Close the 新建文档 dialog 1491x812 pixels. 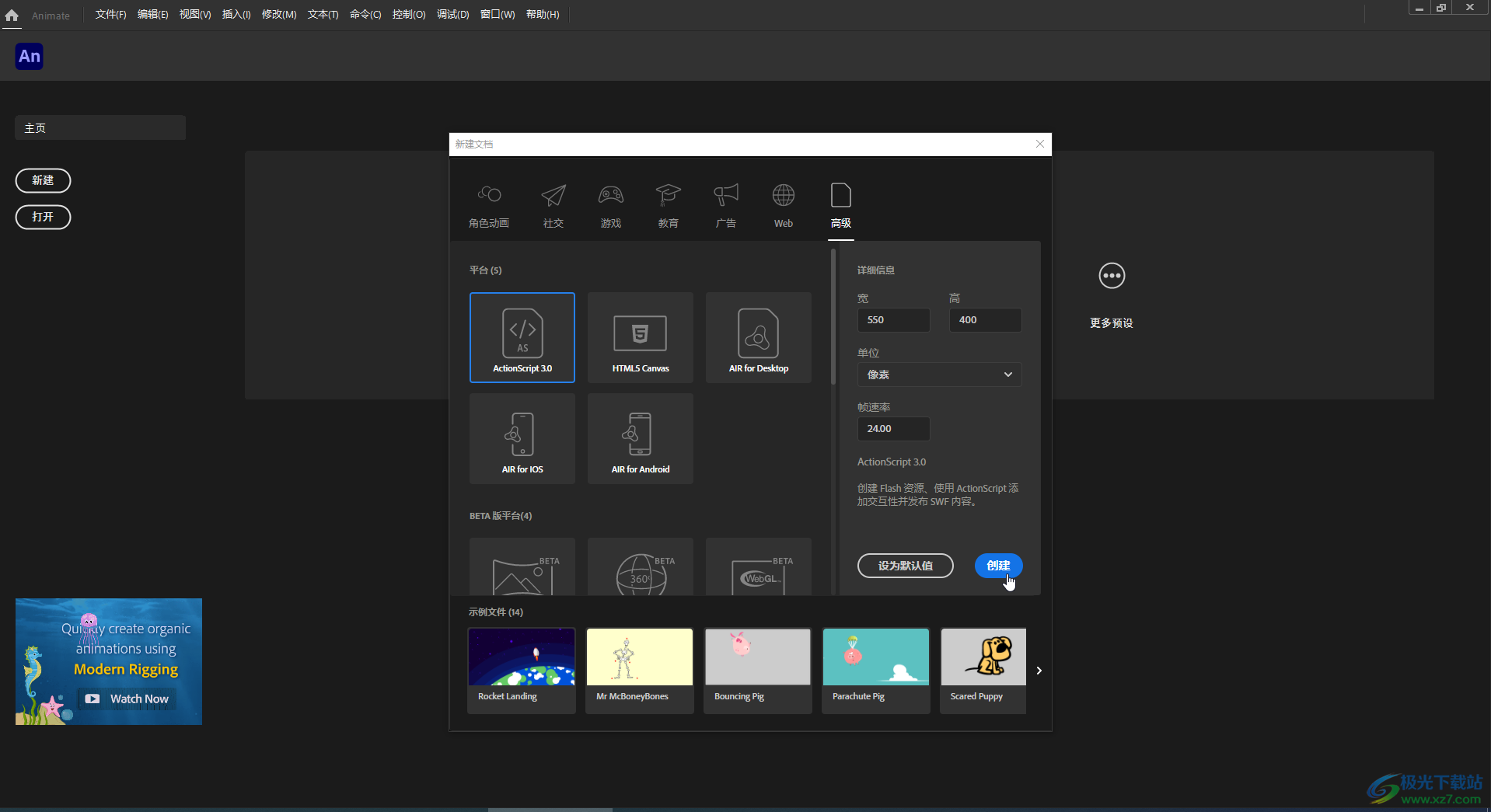(1040, 144)
